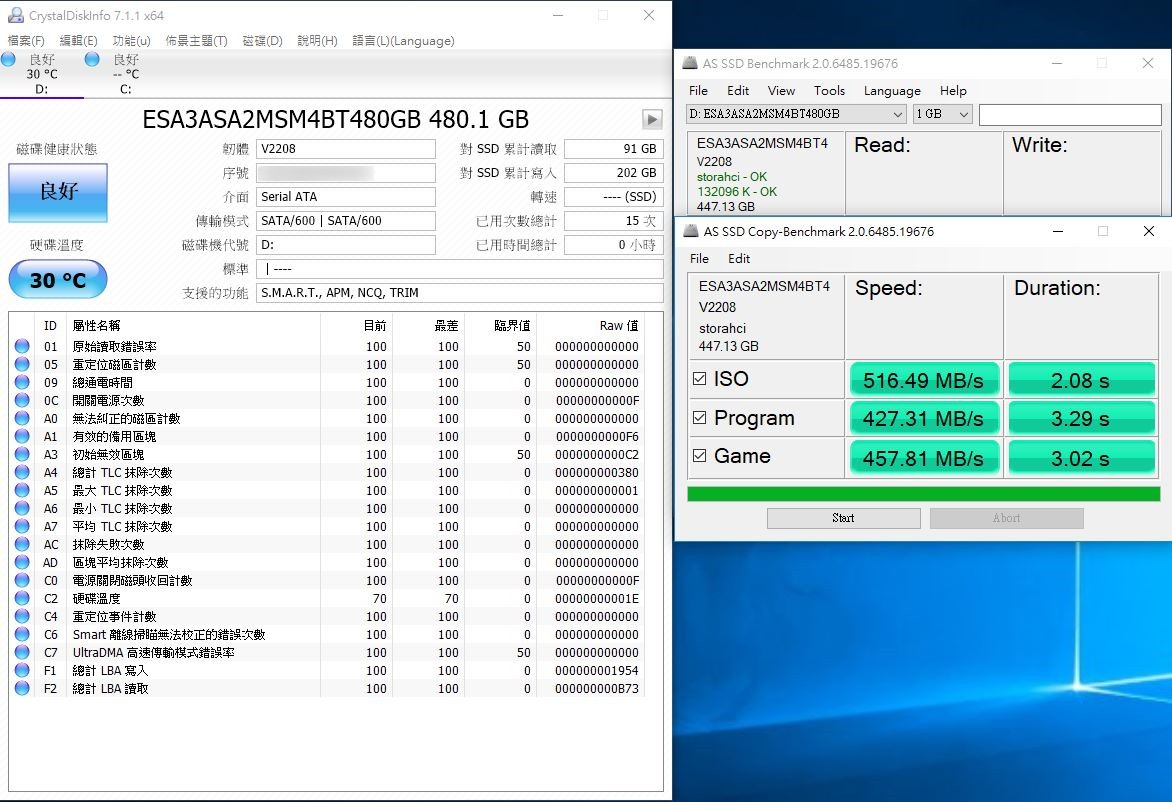Open Edit menu in AS SSD Copy-Benchmark
The image size is (1172, 802).
[738, 259]
